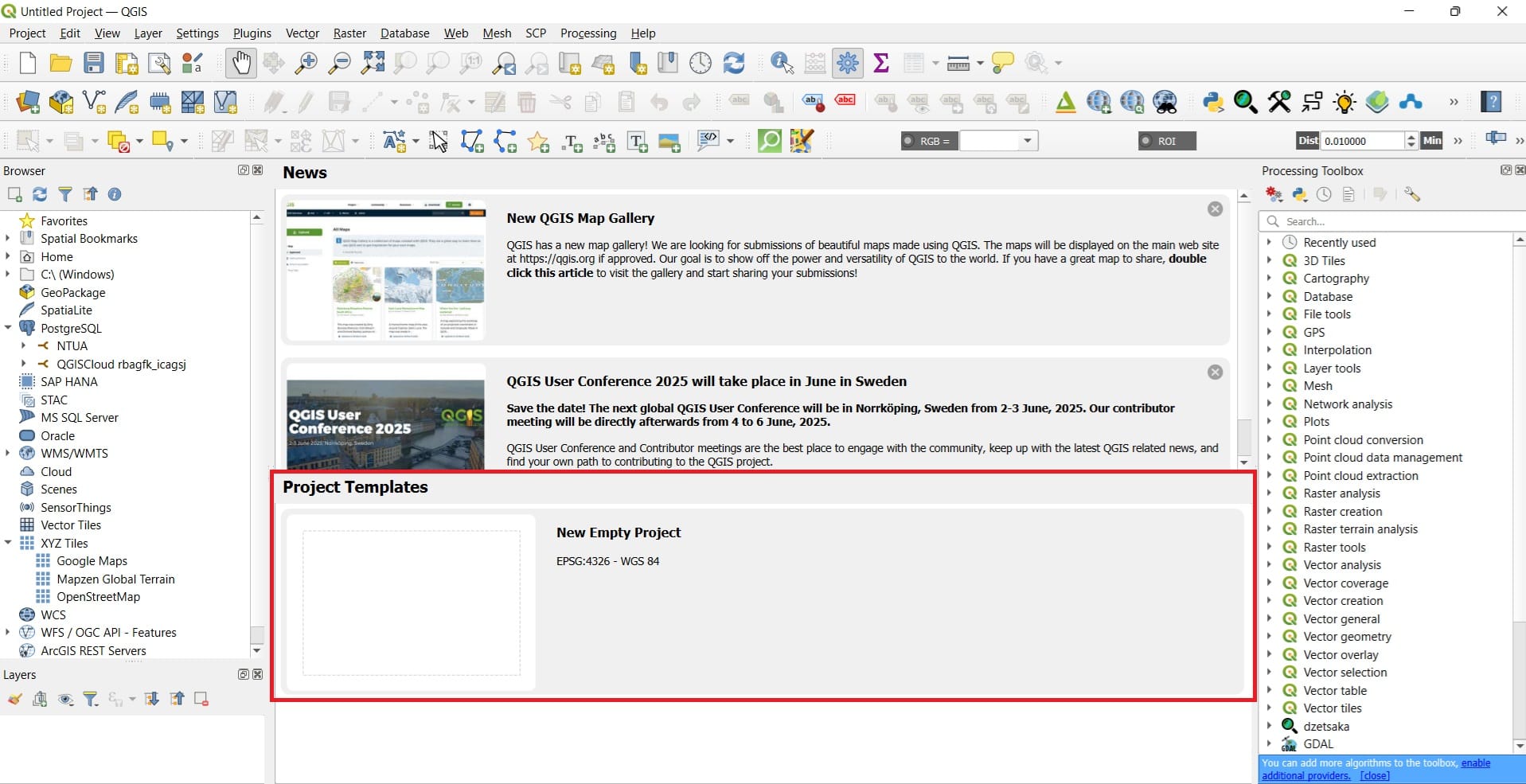
Task: Expand the Raster analysis toolbox group
Action: tap(1269, 493)
